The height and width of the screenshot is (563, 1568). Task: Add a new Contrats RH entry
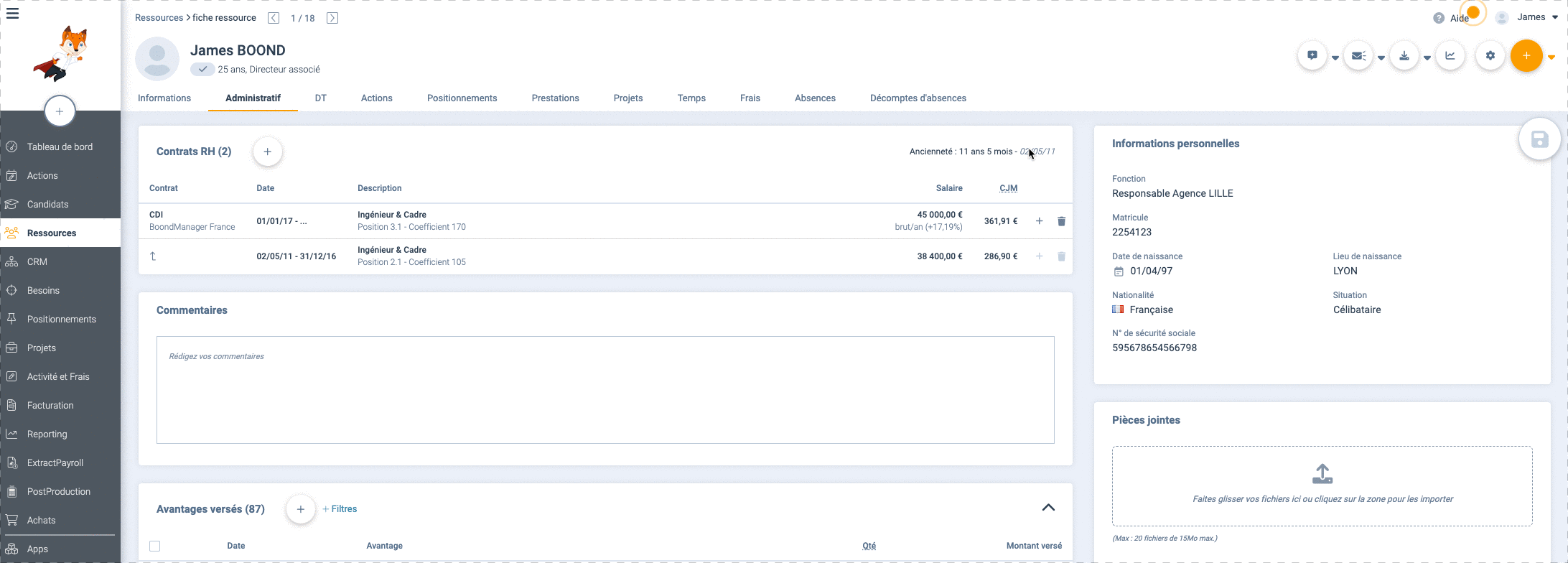267,152
